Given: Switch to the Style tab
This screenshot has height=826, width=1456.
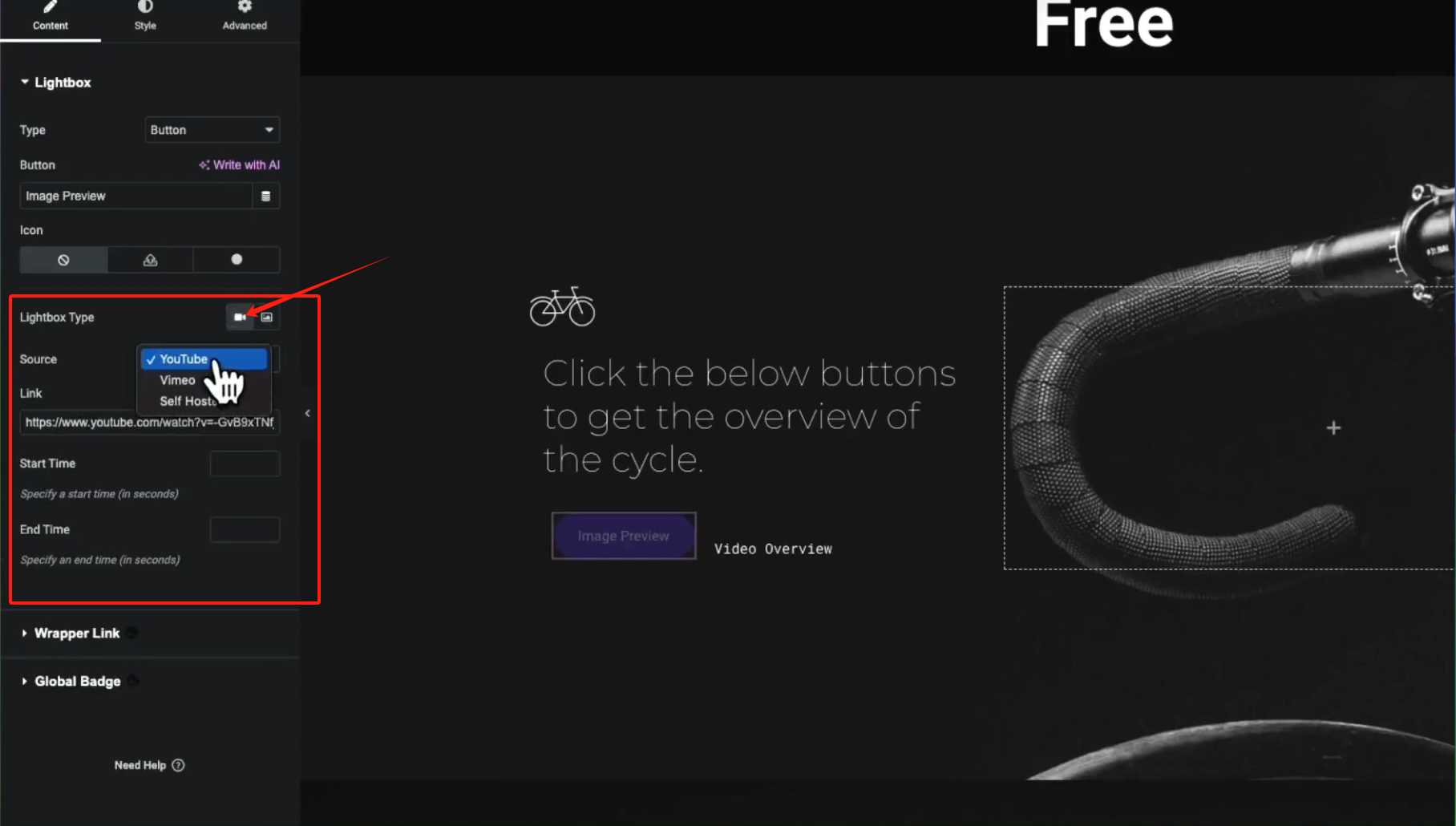Looking at the screenshot, I should click(x=145, y=17).
